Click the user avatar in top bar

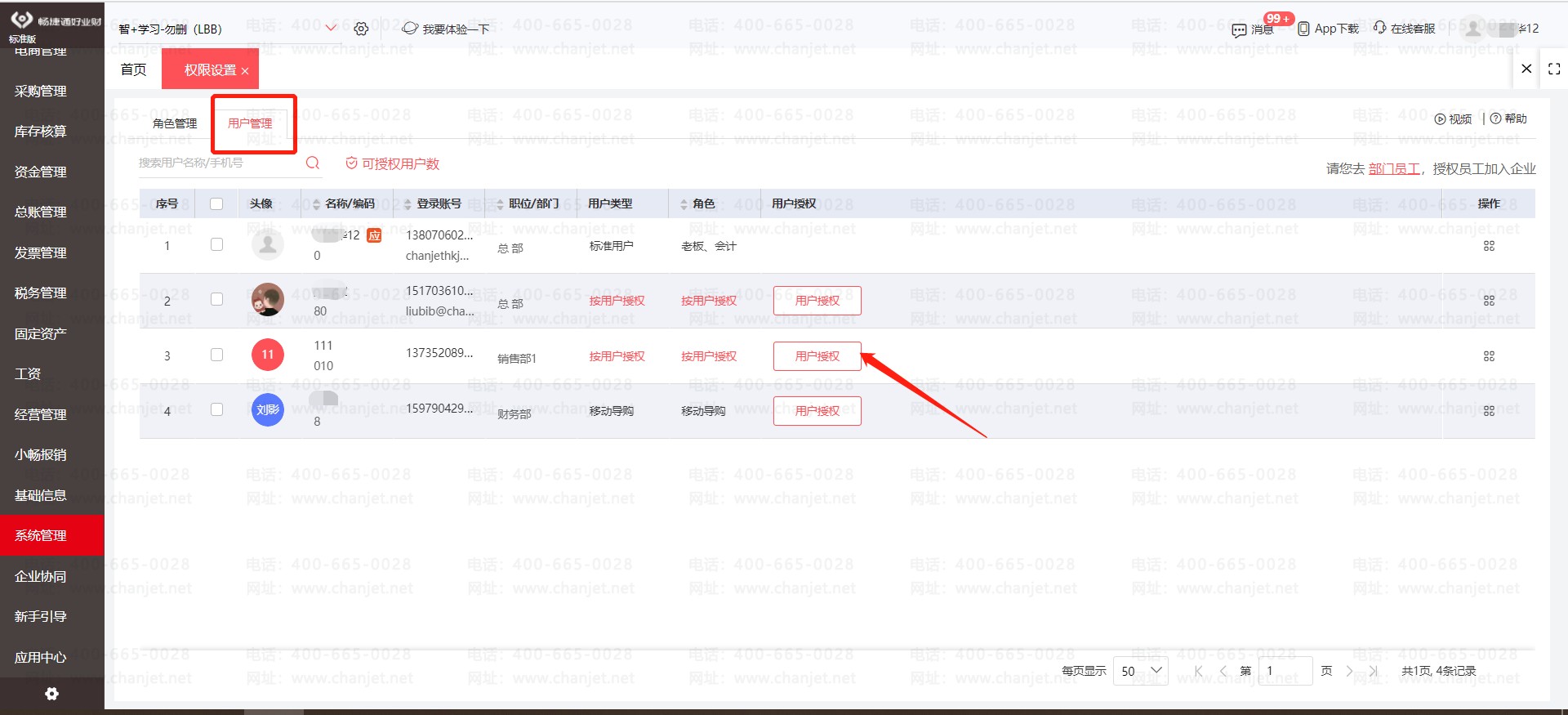1473,29
